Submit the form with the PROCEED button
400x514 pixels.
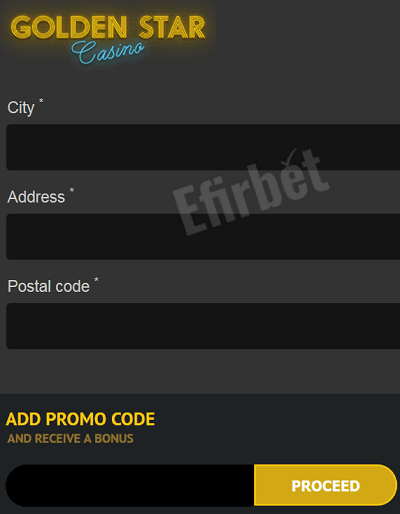(x=325, y=485)
